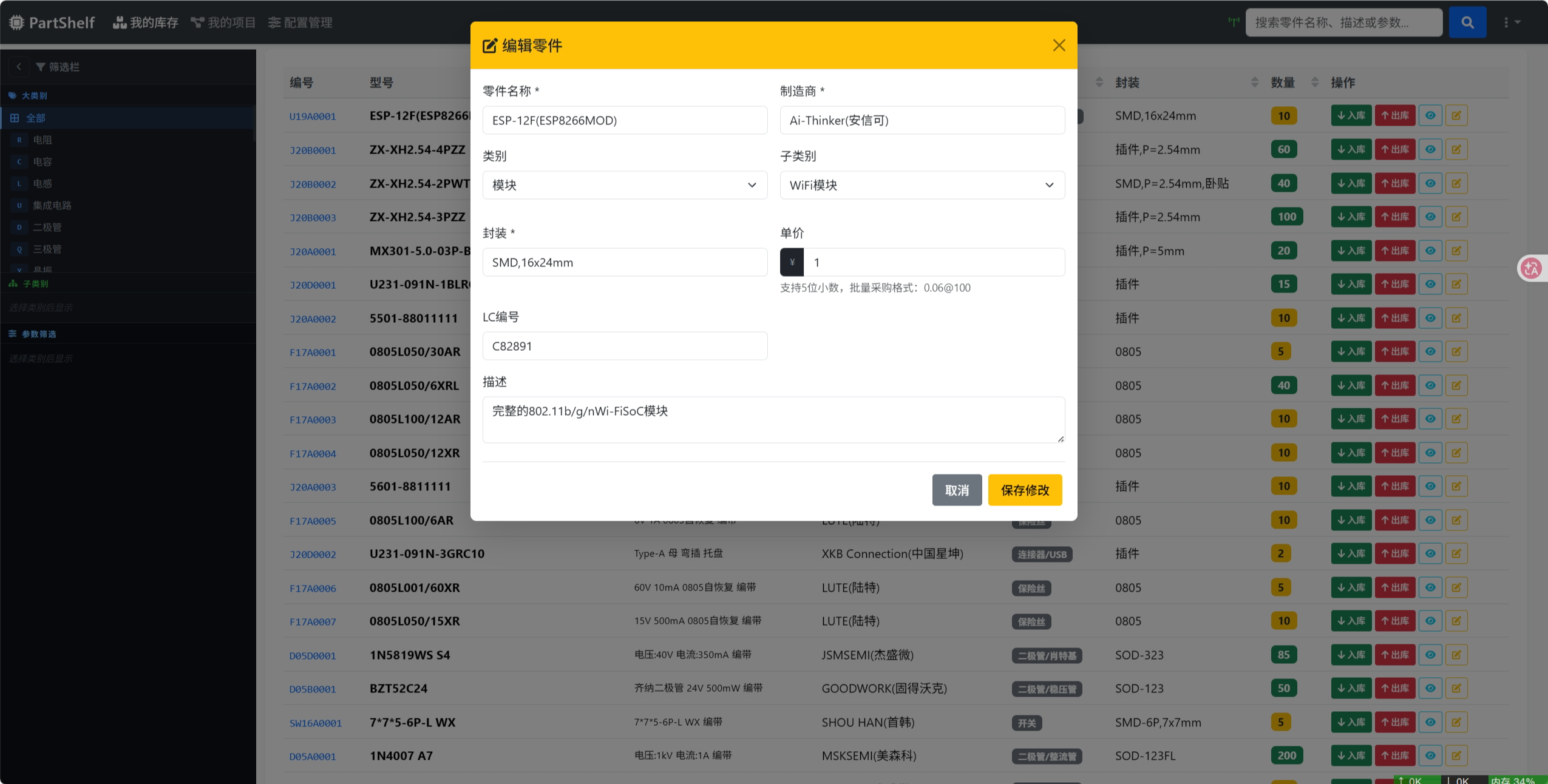View details eye icon for F17A0005 row
The image size is (1548, 784).
click(x=1430, y=520)
